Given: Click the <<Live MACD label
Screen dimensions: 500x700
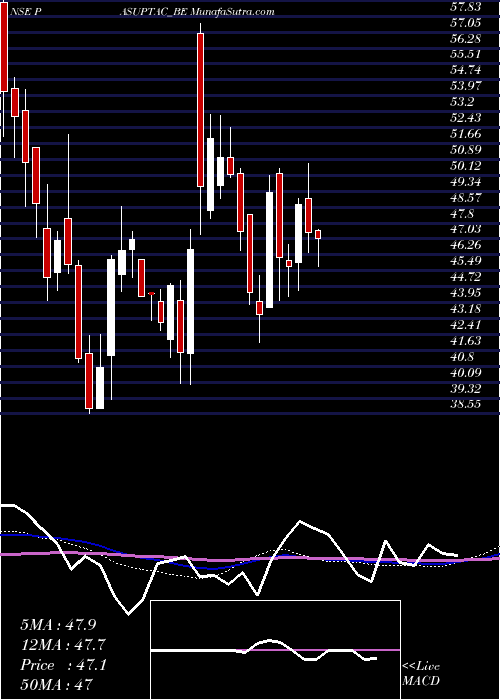Looking at the screenshot, I should point(421,674).
